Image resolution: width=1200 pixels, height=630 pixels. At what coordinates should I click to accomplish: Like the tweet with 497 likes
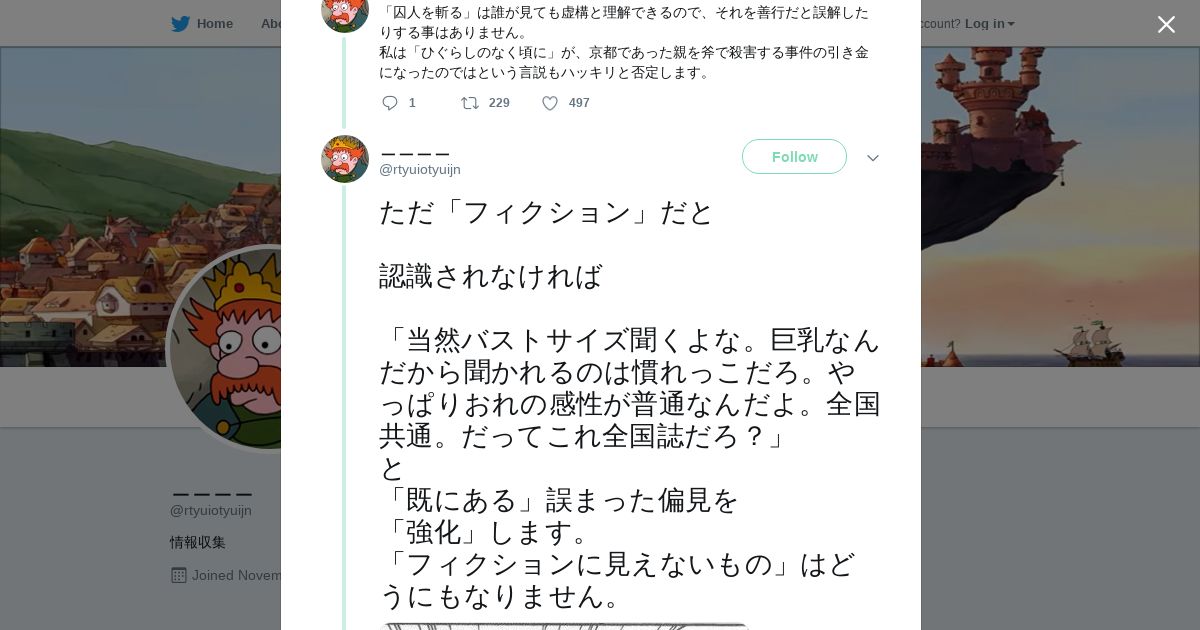[x=550, y=103]
